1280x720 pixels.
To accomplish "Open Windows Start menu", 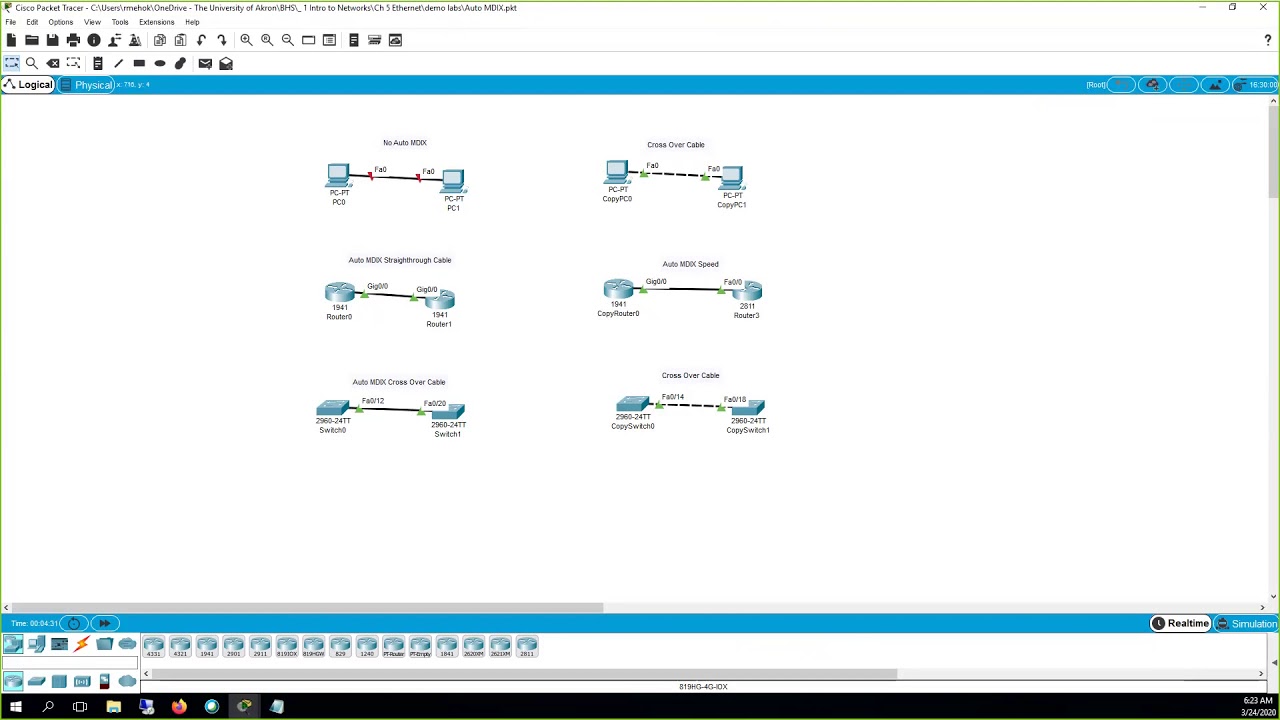I will pyautogui.click(x=15, y=708).
